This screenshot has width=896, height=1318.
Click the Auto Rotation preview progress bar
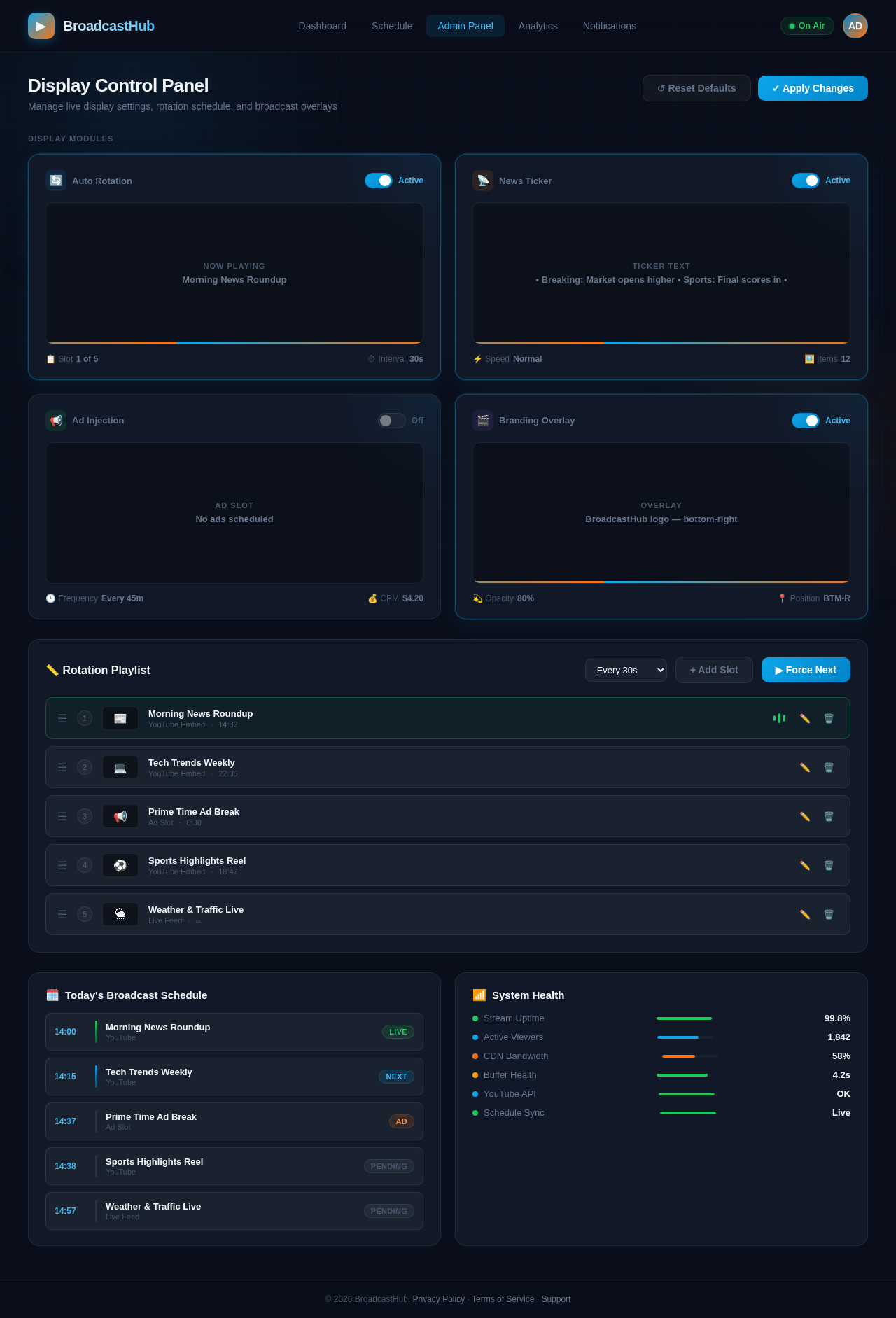click(234, 342)
